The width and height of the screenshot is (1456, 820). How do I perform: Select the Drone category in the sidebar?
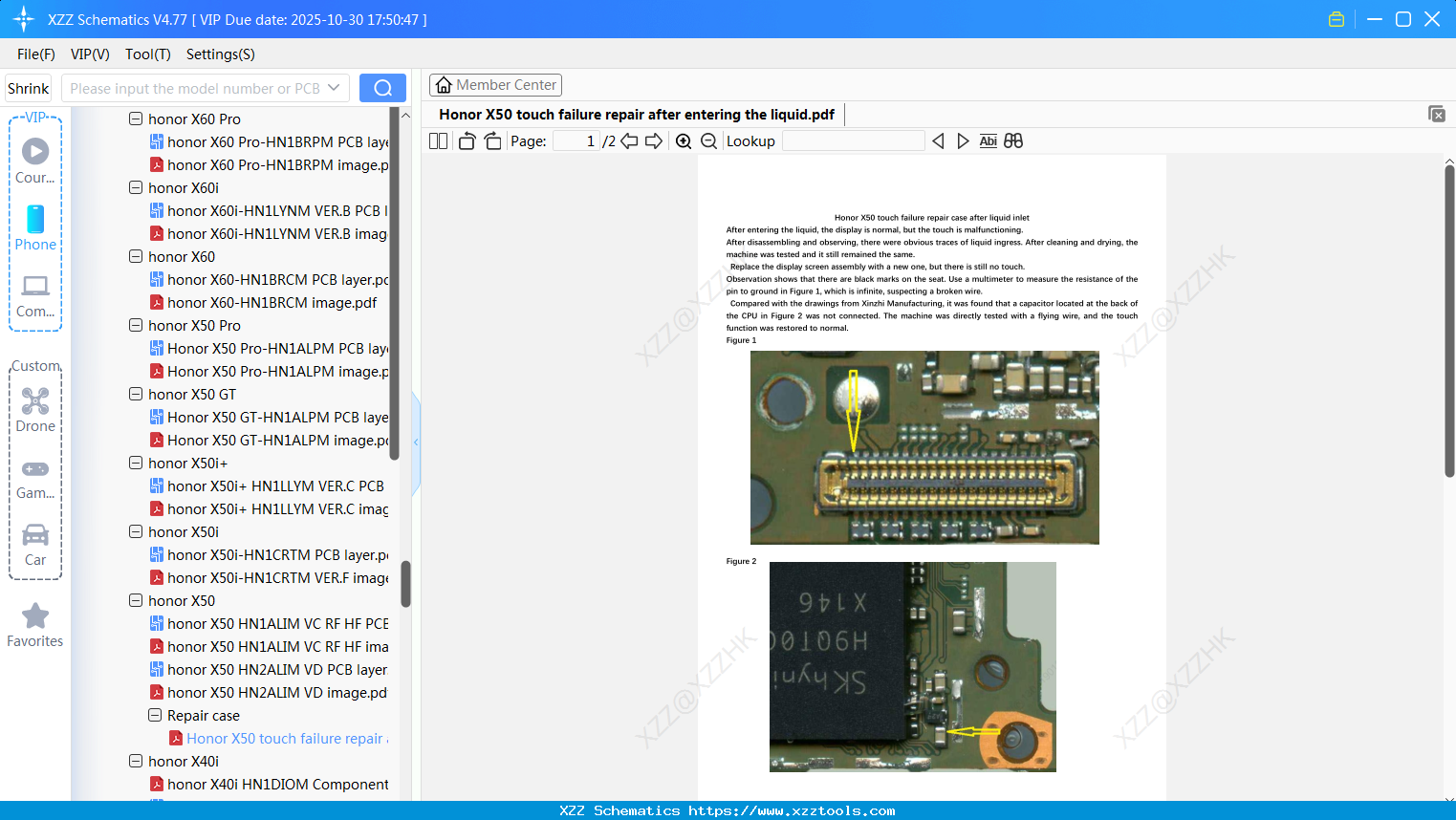pyautogui.click(x=35, y=410)
